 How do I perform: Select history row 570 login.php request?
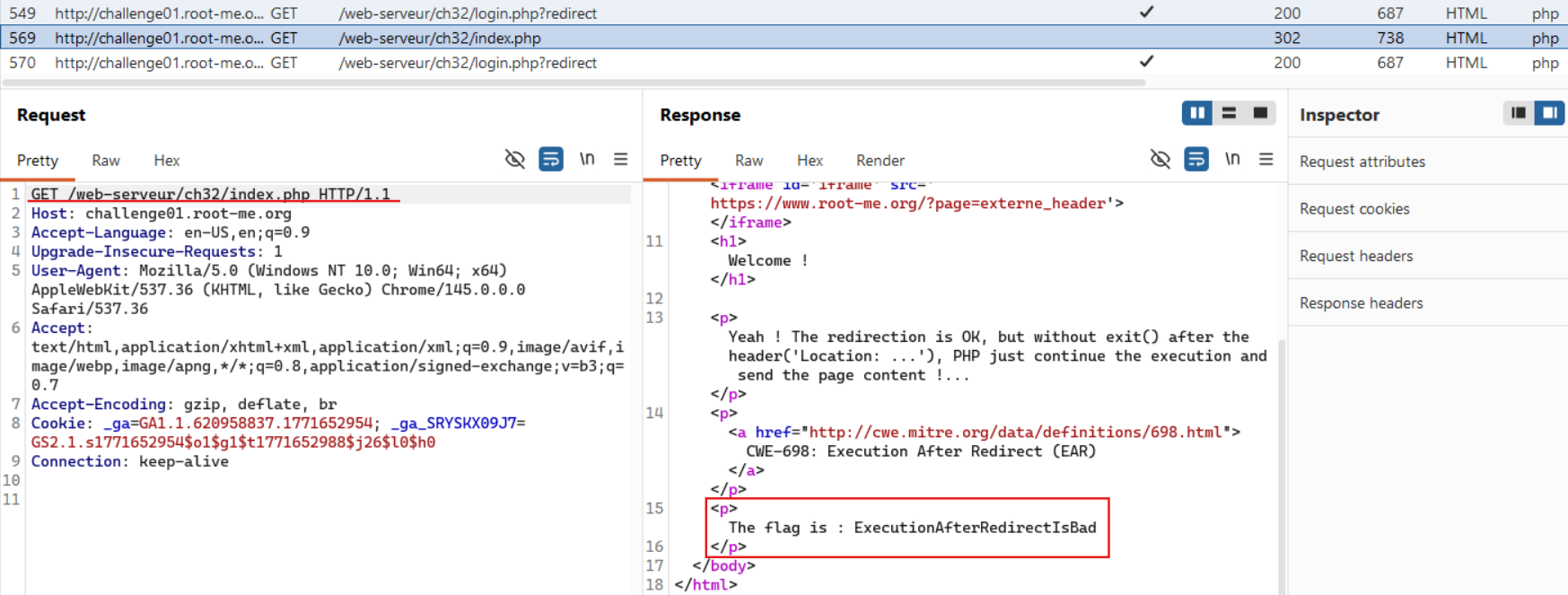(x=467, y=63)
